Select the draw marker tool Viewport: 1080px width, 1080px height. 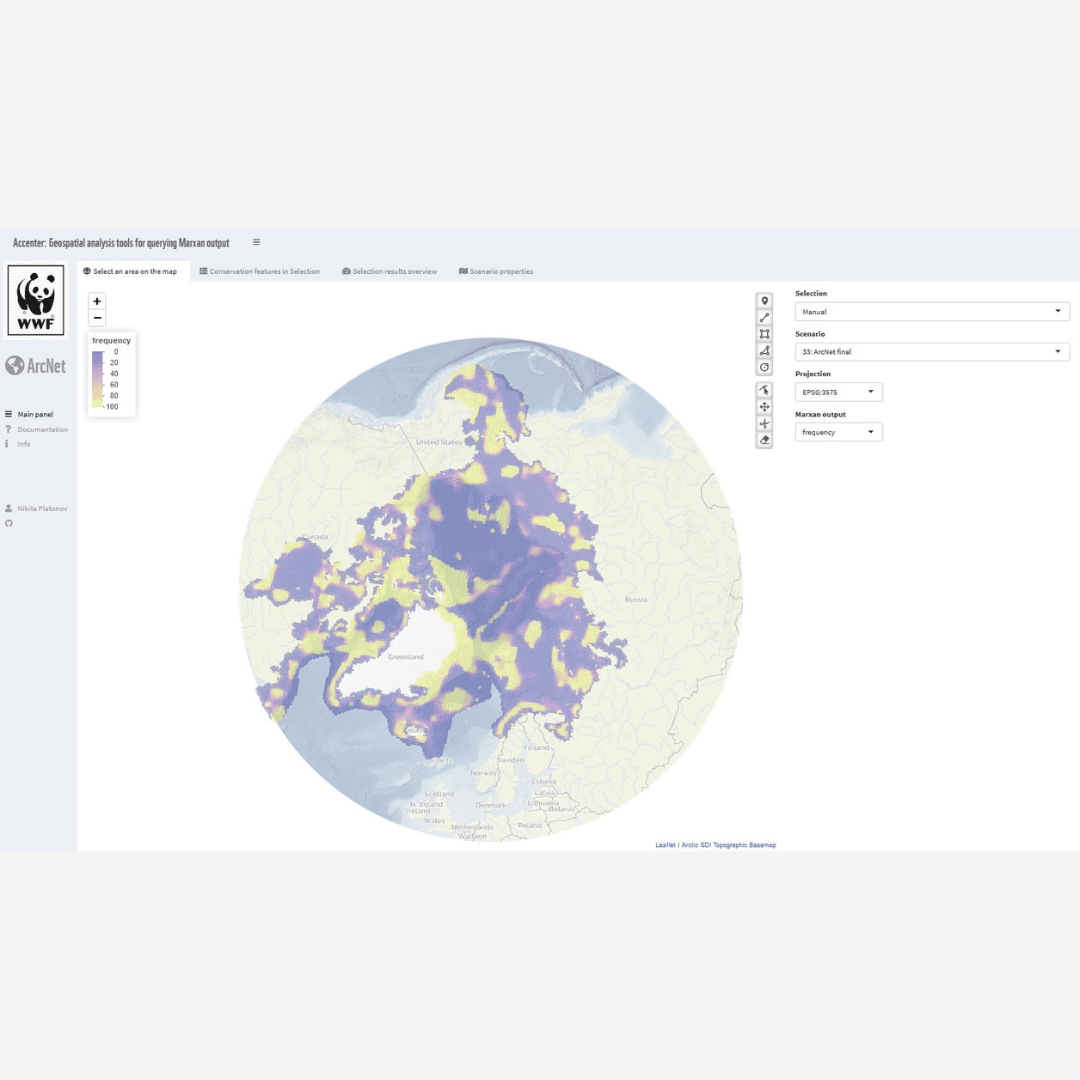point(765,301)
